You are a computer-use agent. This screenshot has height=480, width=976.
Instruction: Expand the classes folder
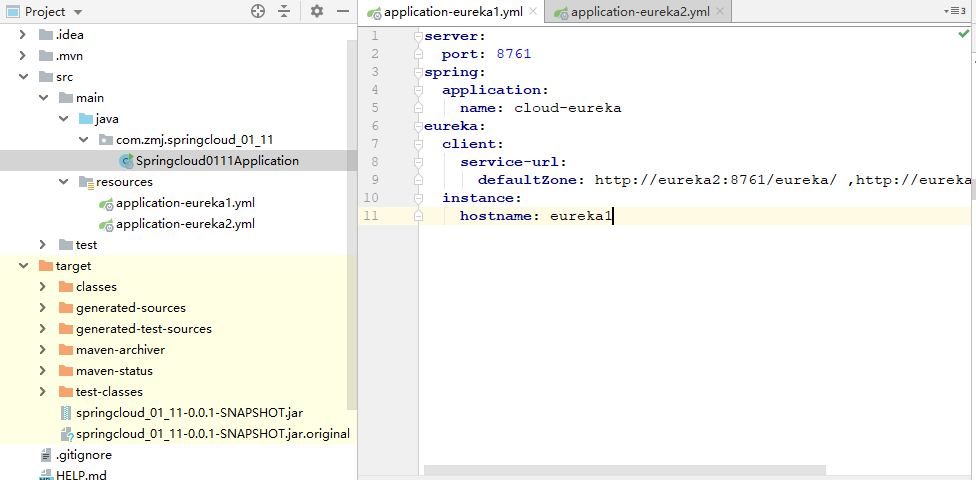43,287
